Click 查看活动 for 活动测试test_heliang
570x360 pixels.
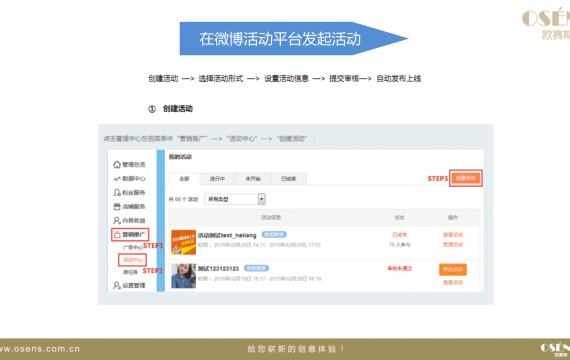[x=453, y=235]
